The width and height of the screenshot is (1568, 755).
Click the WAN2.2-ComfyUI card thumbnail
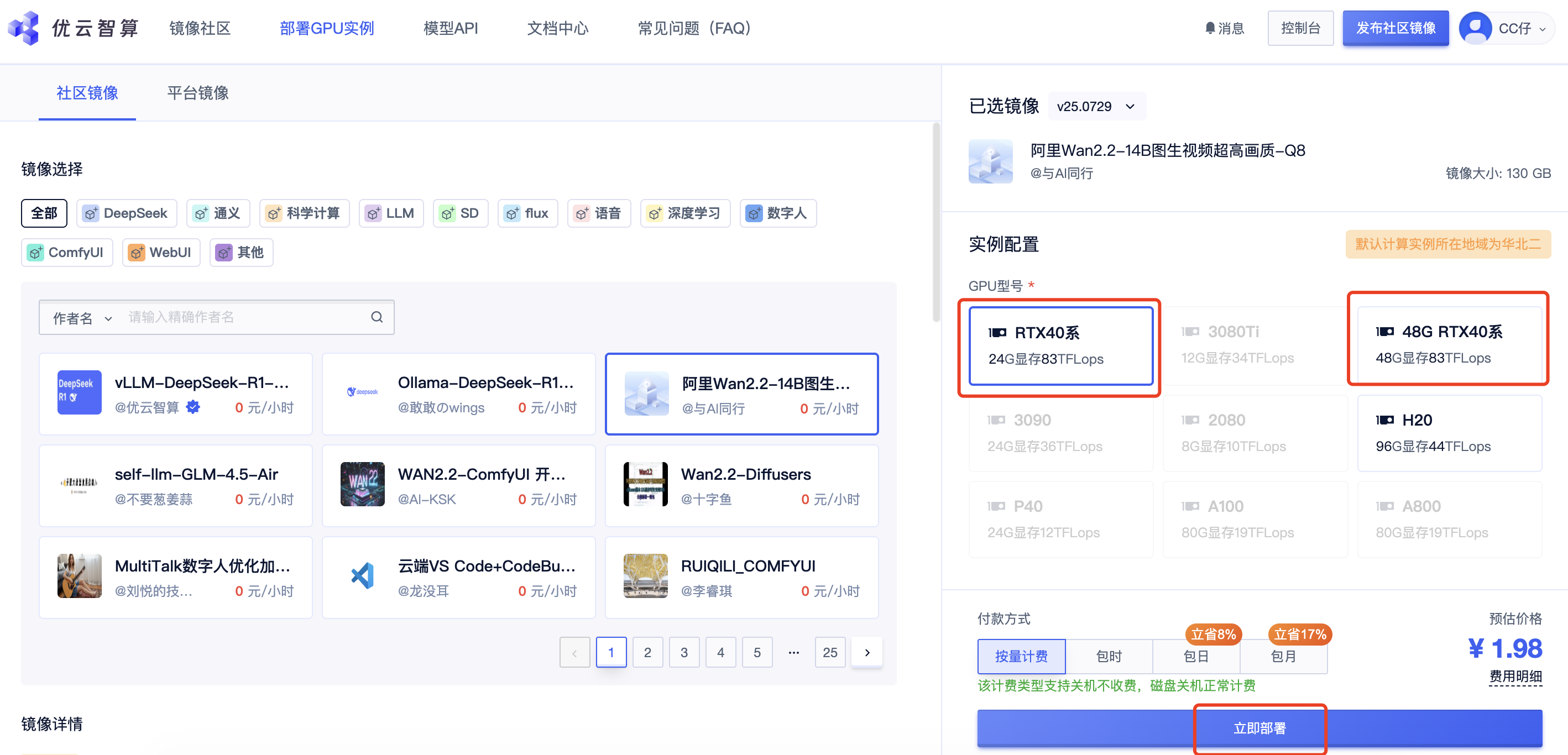pyautogui.click(x=362, y=484)
